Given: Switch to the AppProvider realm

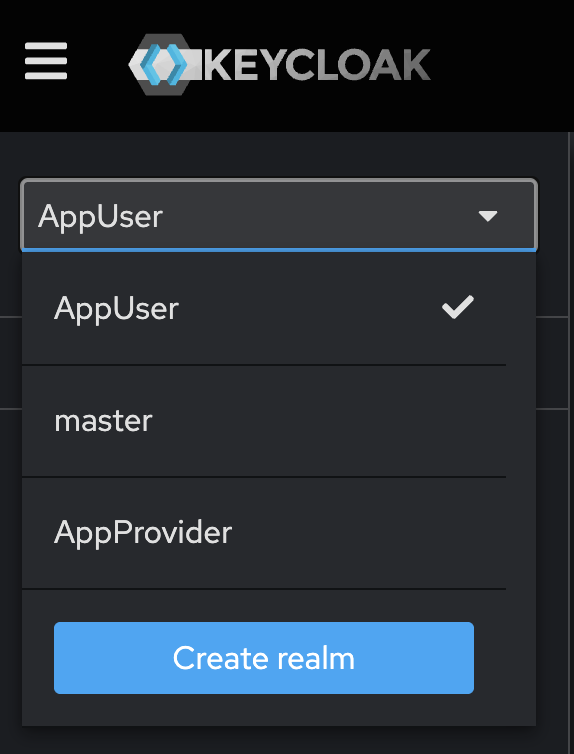Looking at the screenshot, I should (x=264, y=533).
